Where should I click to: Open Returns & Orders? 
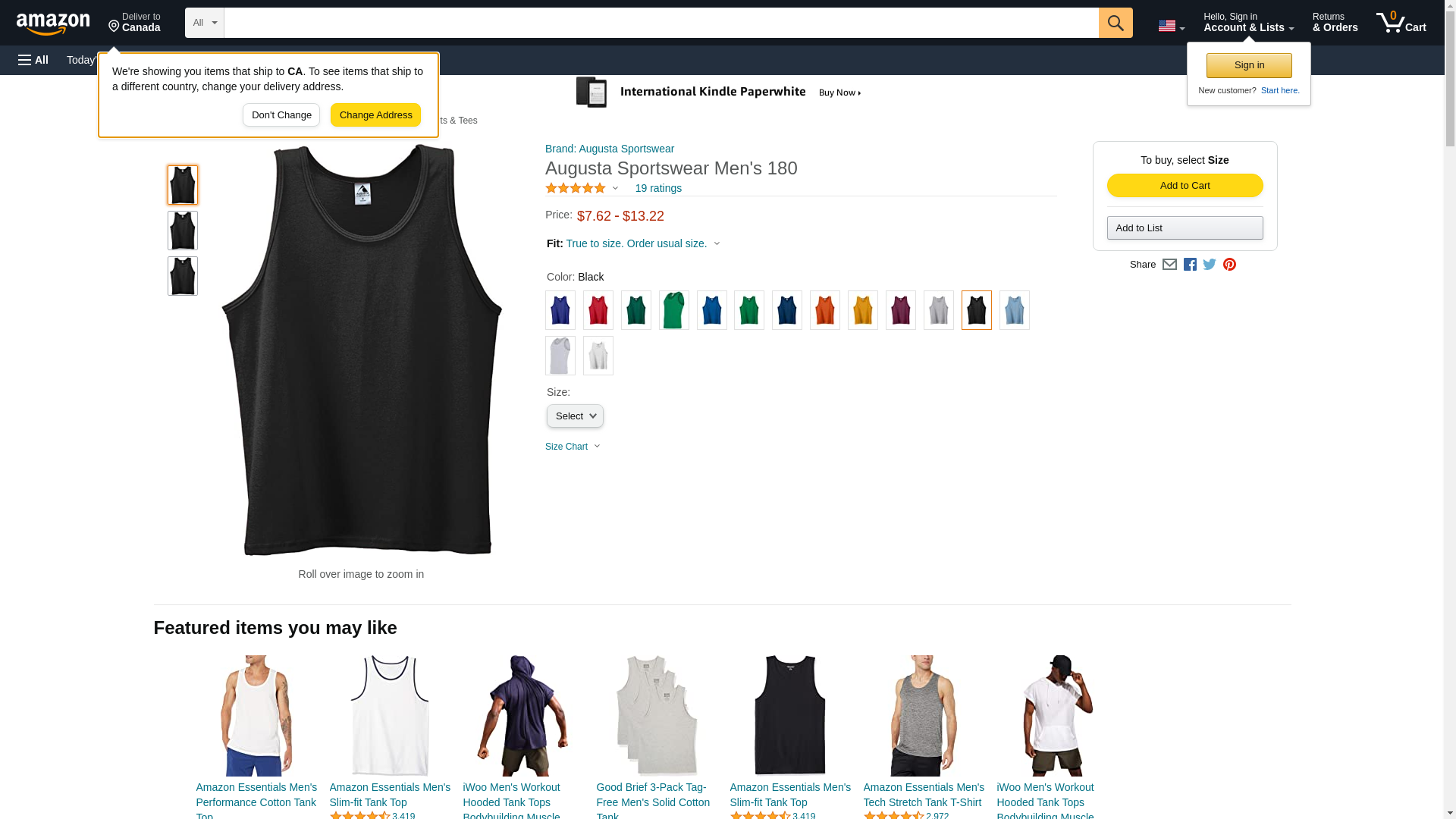(1335, 23)
